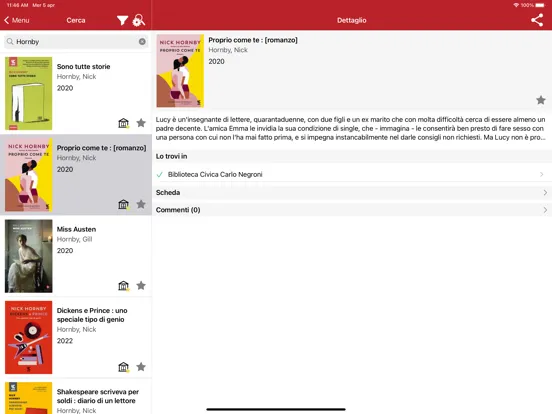Favorite the Sono tutte storie star
Image resolution: width=552 pixels, height=414 pixels.
141,123
